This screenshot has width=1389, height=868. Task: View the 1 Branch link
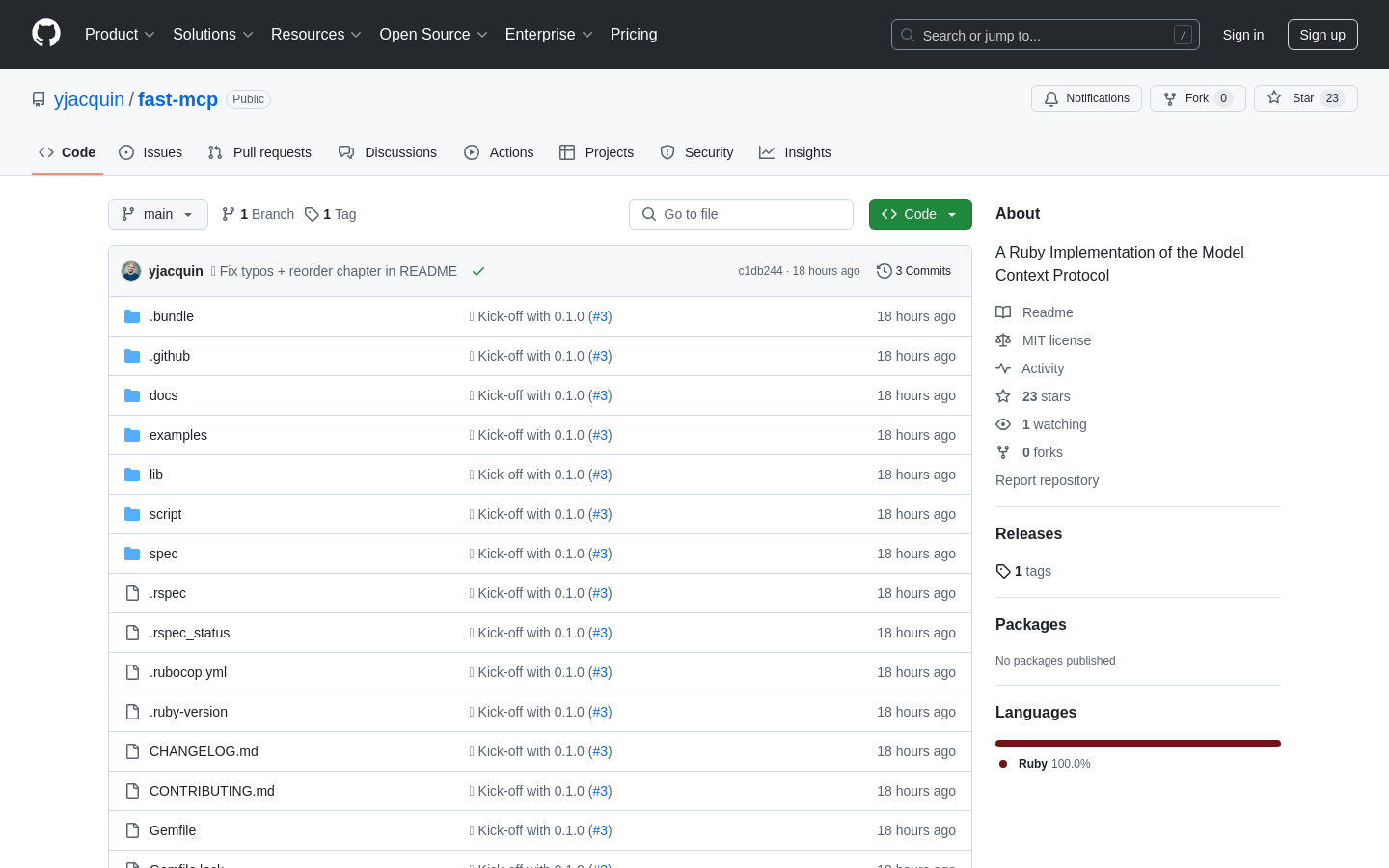point(258,214)
